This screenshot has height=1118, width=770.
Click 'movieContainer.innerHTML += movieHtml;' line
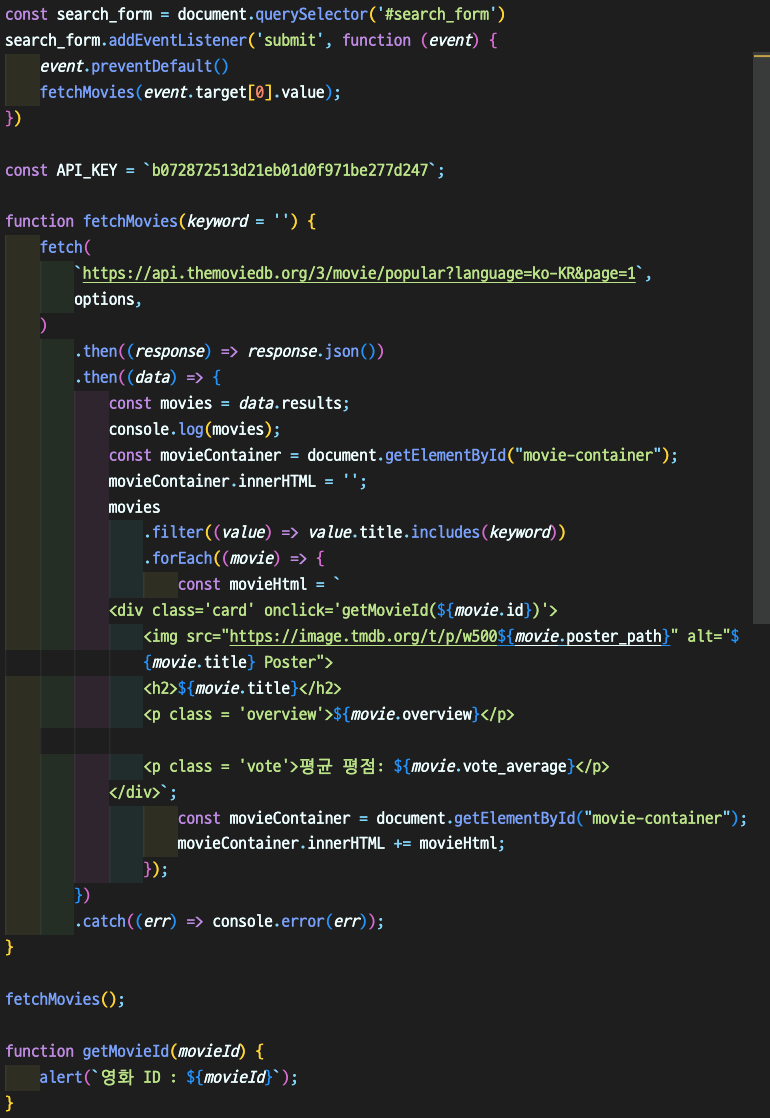point(341,843)
